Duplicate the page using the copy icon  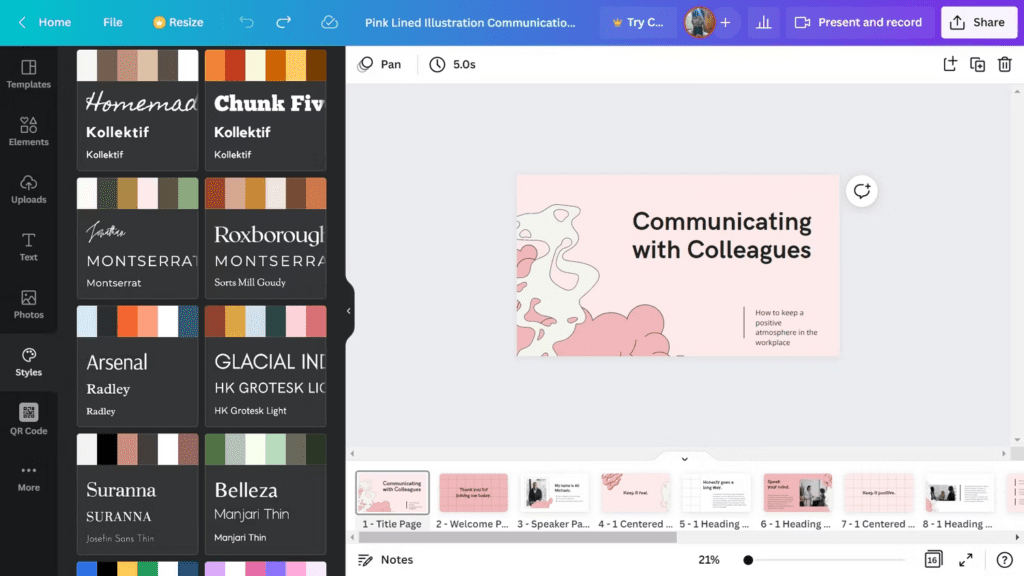(x=978, y=64)
